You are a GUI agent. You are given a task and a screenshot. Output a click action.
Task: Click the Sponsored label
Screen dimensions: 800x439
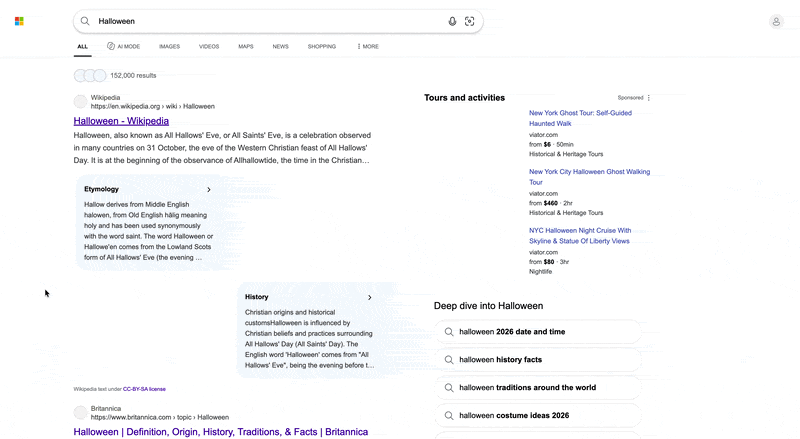(x=630, y=97)
